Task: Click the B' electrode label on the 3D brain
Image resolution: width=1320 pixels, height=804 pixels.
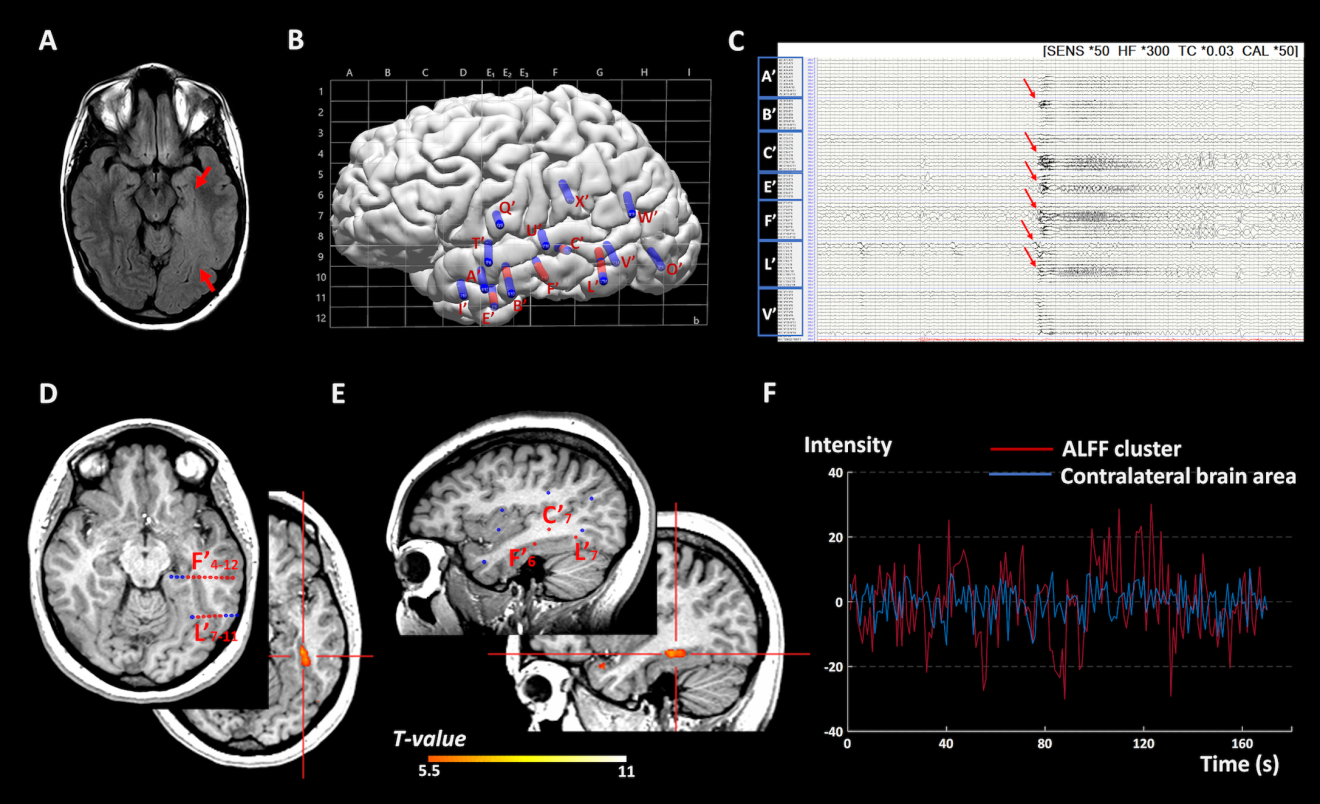Action: coord(520,306)
